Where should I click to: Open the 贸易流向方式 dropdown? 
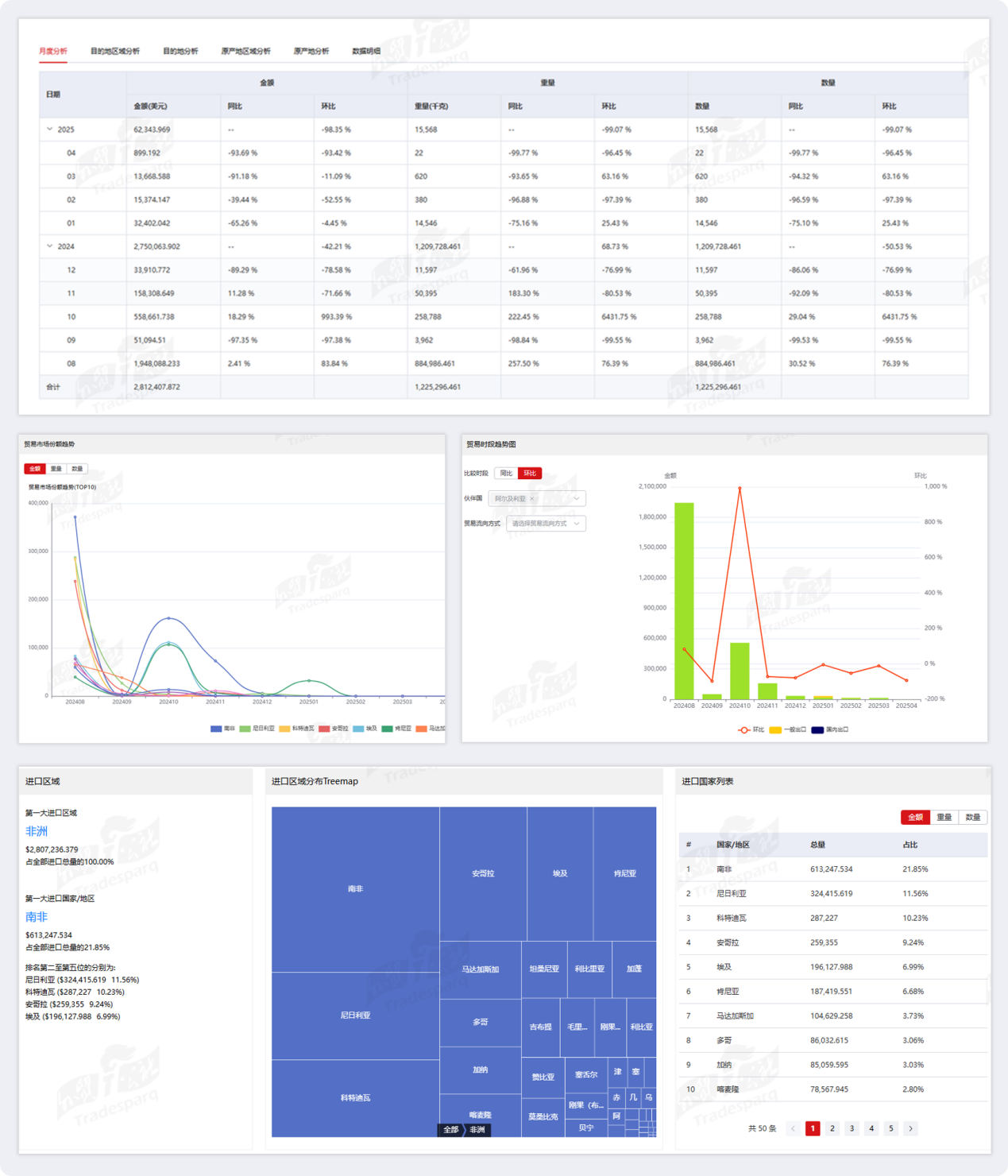pyautogui.click(x=546, y=524)
